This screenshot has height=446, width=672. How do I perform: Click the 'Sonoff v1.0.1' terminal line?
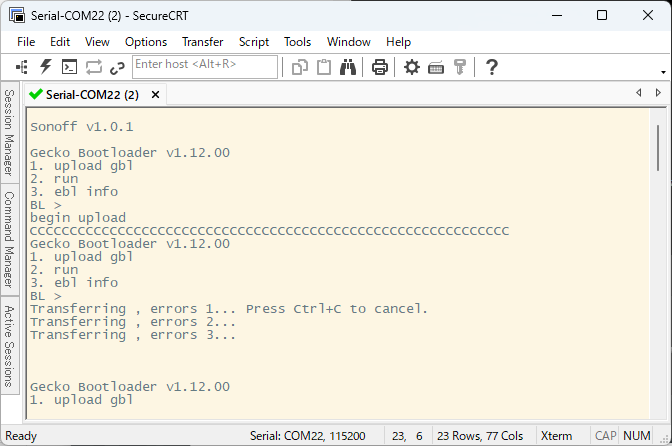click(x=82, y=127)
